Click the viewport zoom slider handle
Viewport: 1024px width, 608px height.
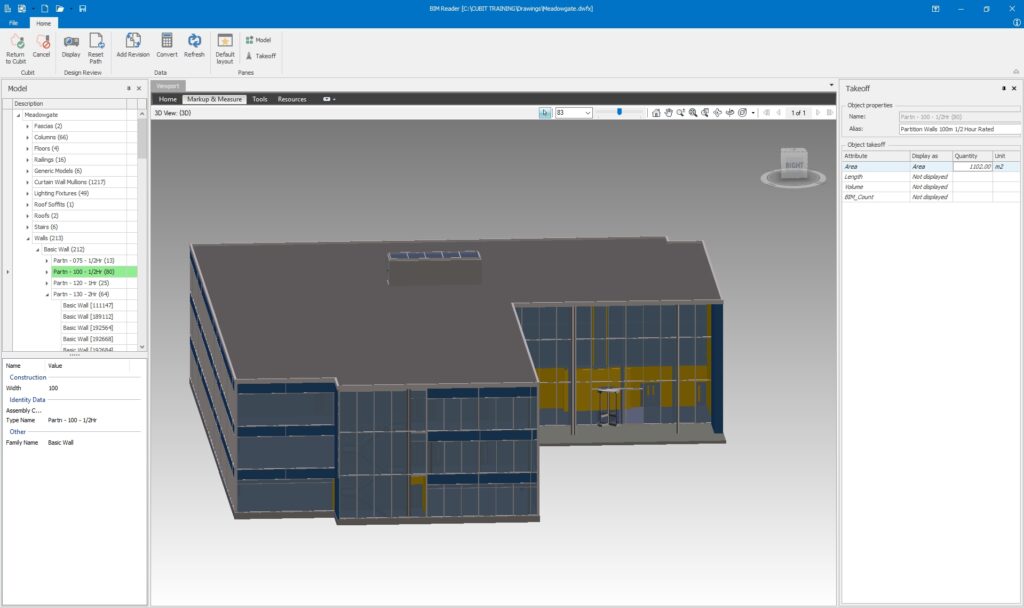(619, 112)
